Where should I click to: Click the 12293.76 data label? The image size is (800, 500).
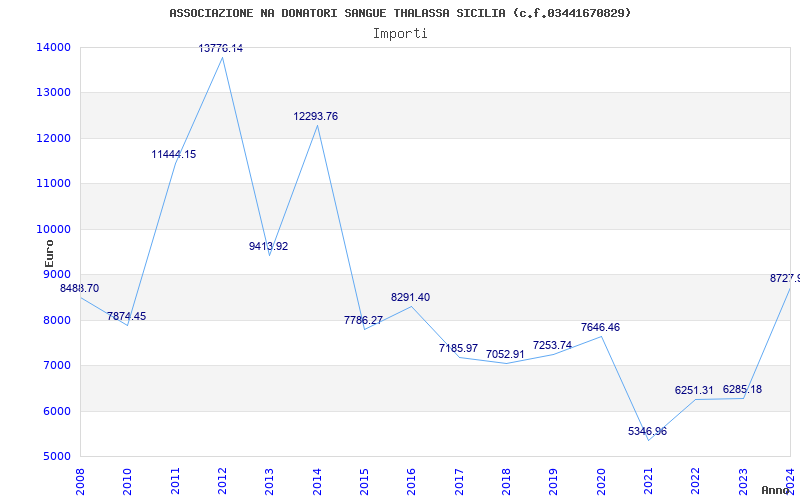pos(315,116)
